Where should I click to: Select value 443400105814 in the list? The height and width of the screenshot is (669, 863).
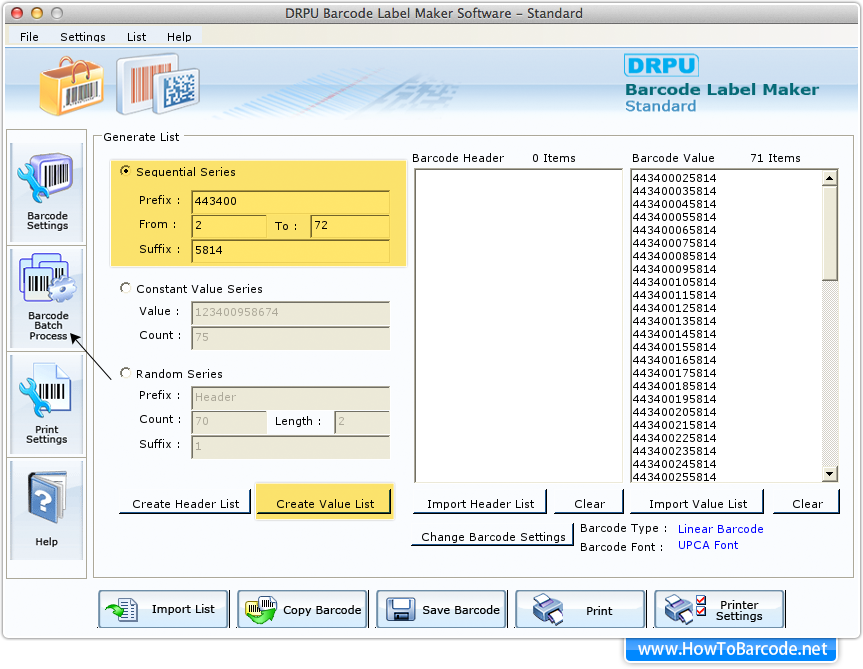coord(674,282)
